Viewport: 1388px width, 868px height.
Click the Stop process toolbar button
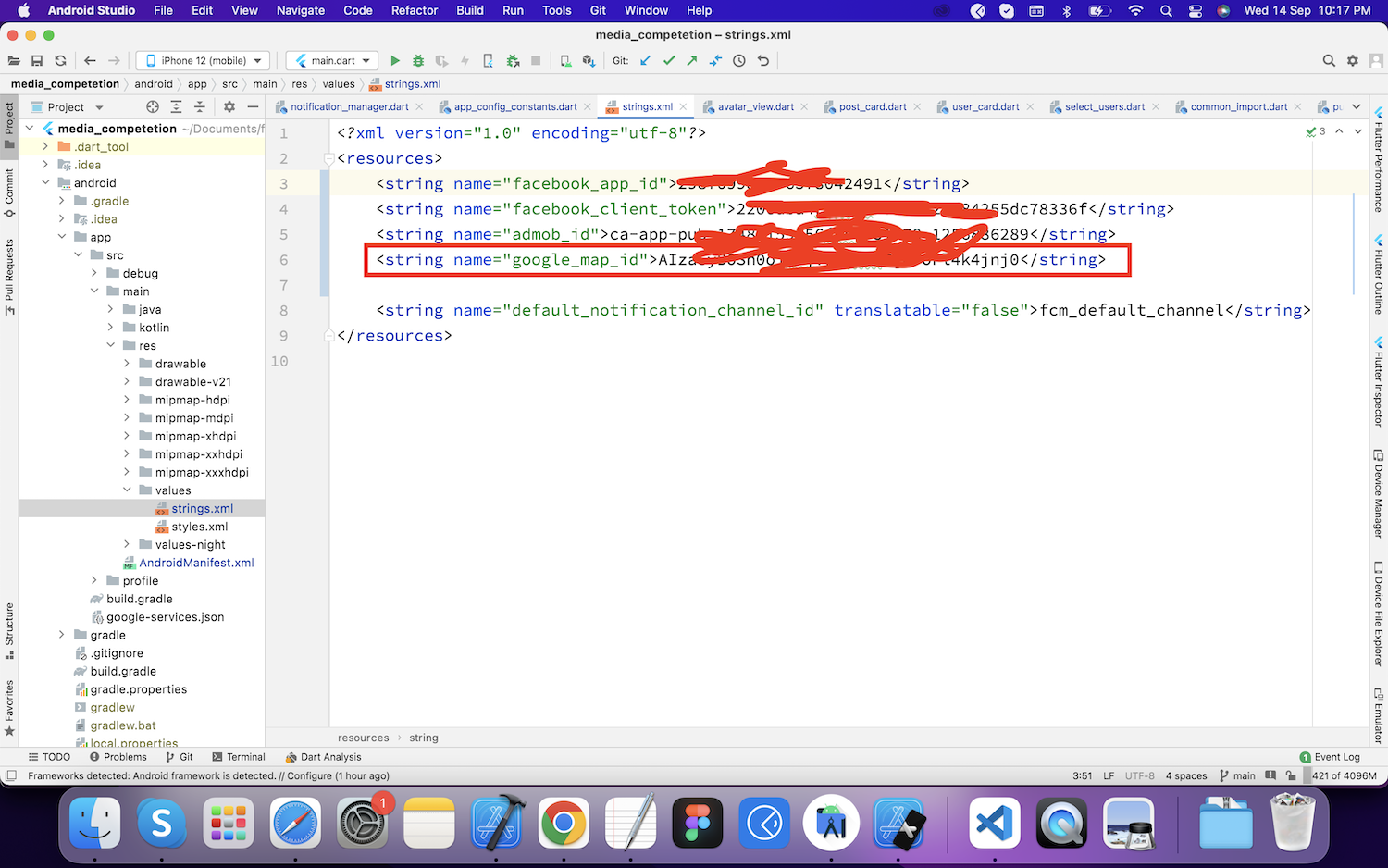pyautogui.click(x=536, y=61)
